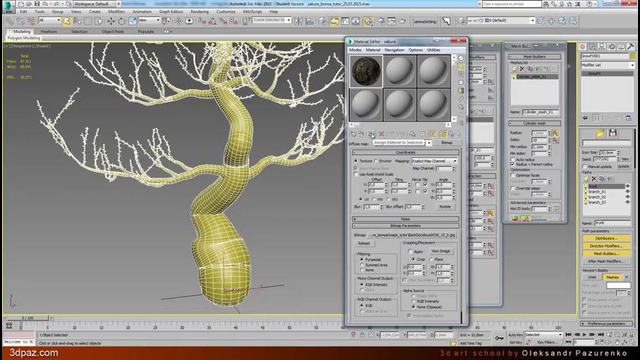Open the Create command panel tab
Viewport: 640px width, 360px height.
point(583,47)
